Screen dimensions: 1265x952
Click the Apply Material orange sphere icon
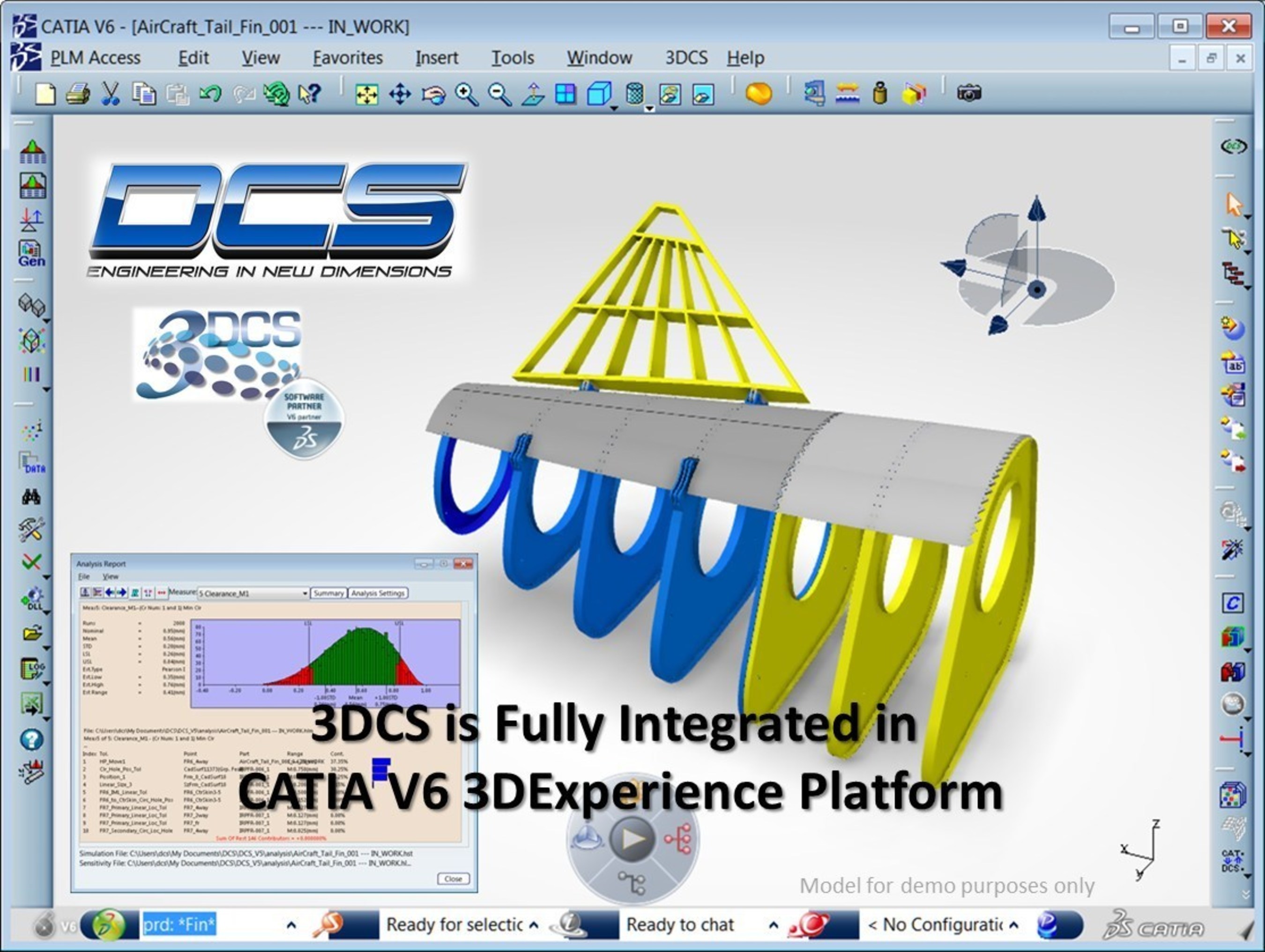point(759,94)
